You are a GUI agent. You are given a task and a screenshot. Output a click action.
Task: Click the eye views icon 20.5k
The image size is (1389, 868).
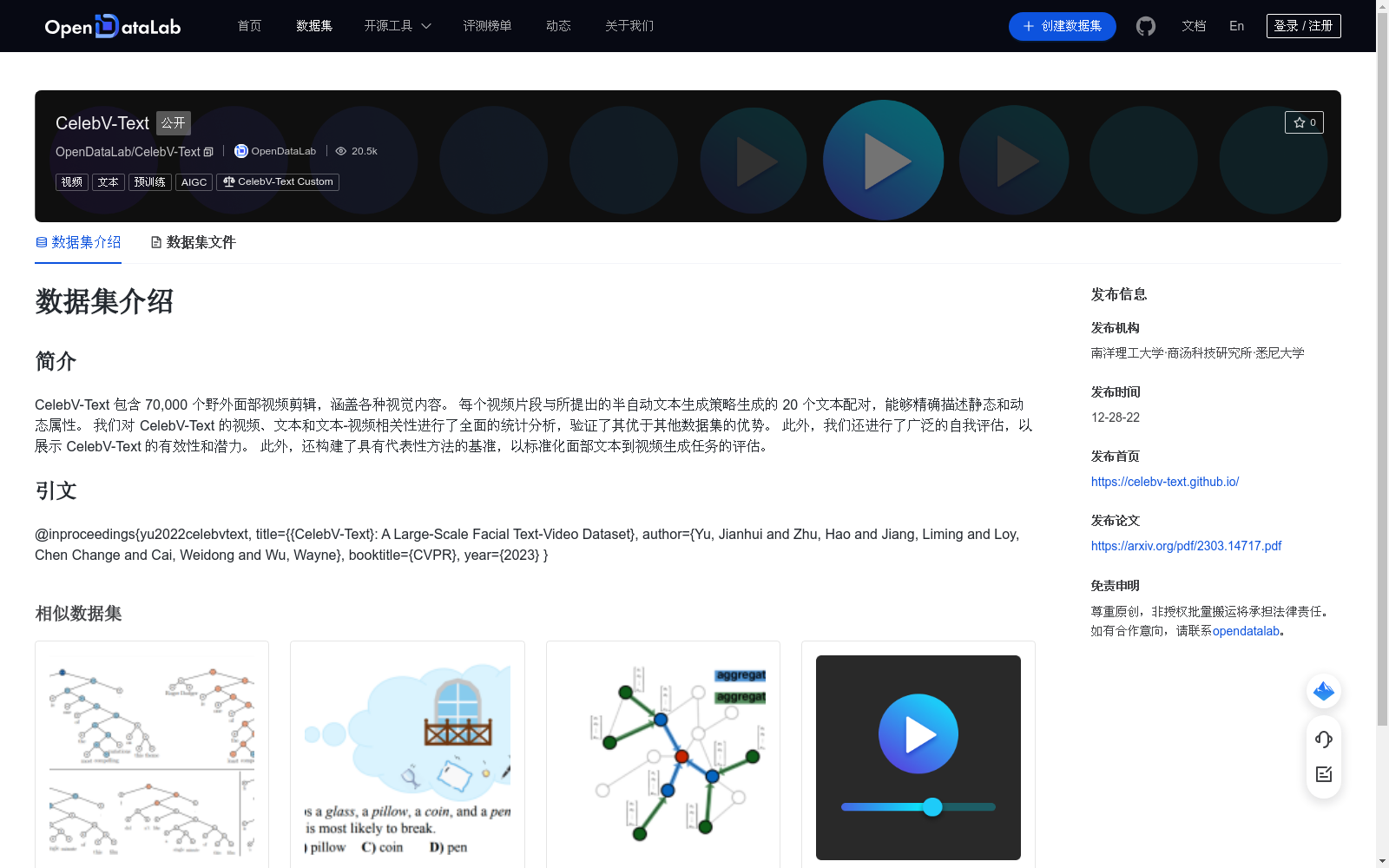tap(341, 151)
